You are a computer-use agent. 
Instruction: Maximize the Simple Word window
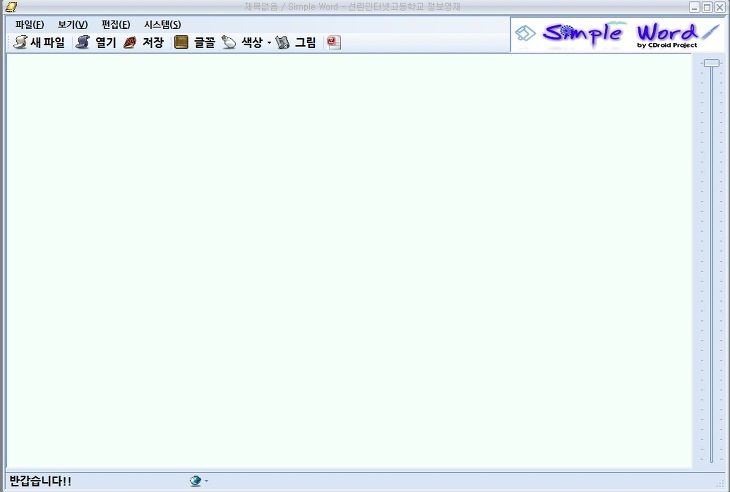(x=707, y=7)
